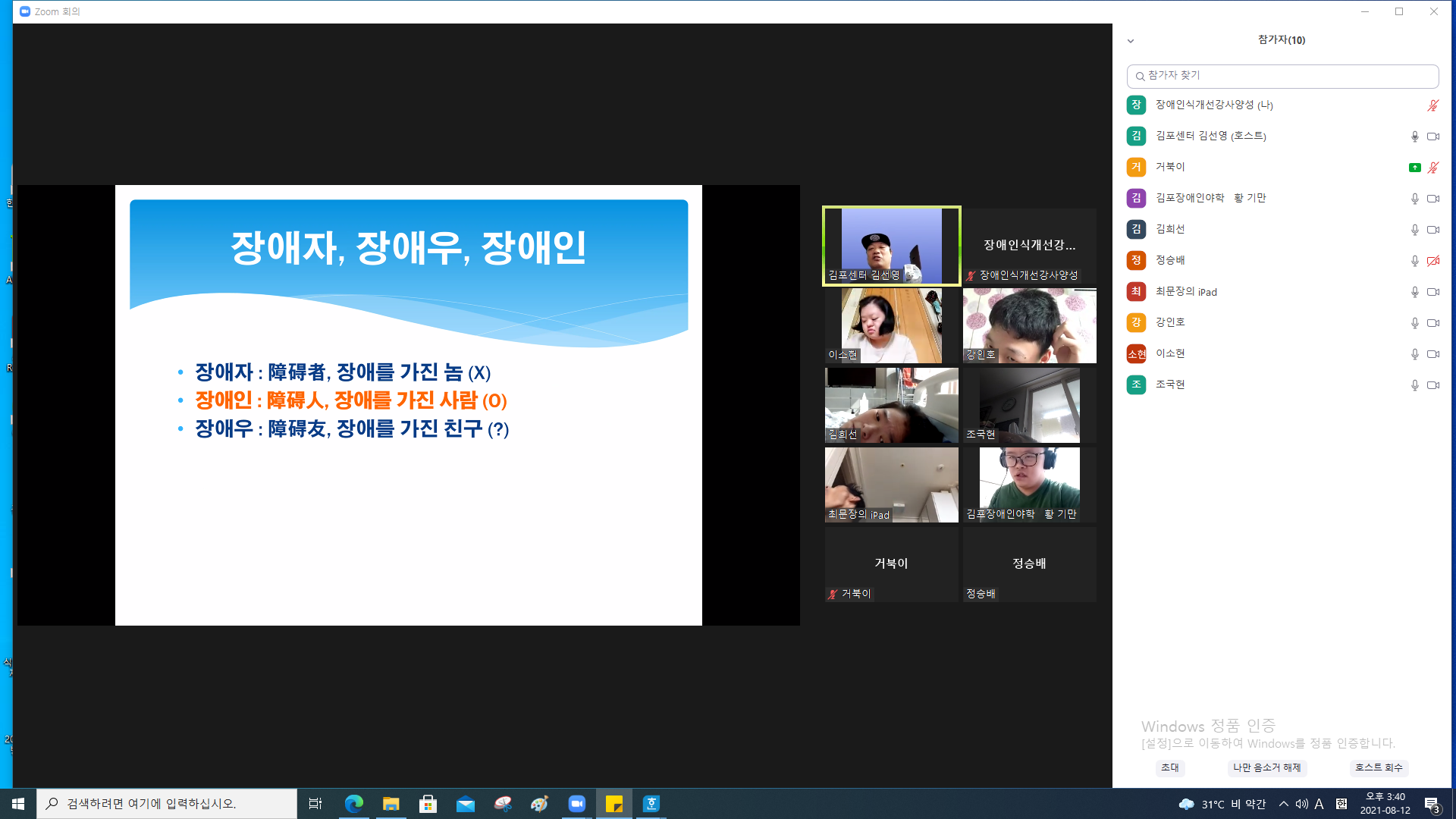Select 김포센터 김선영 video tile
1456x819 pixels.
pos(892,246)
